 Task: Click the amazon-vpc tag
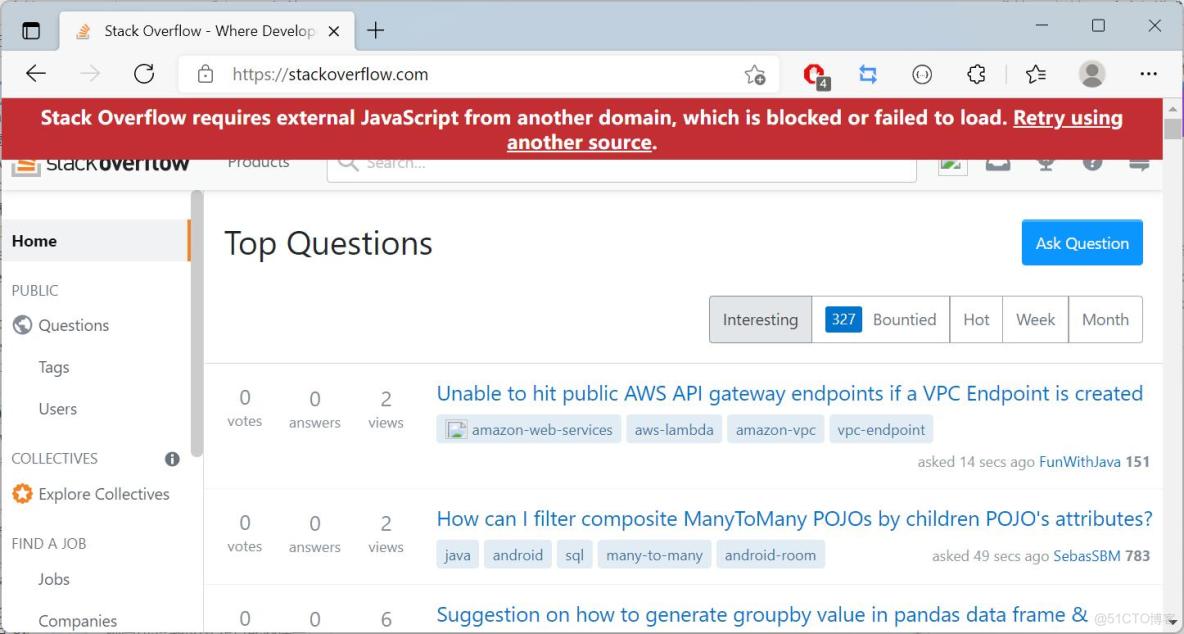coord(776,430)
